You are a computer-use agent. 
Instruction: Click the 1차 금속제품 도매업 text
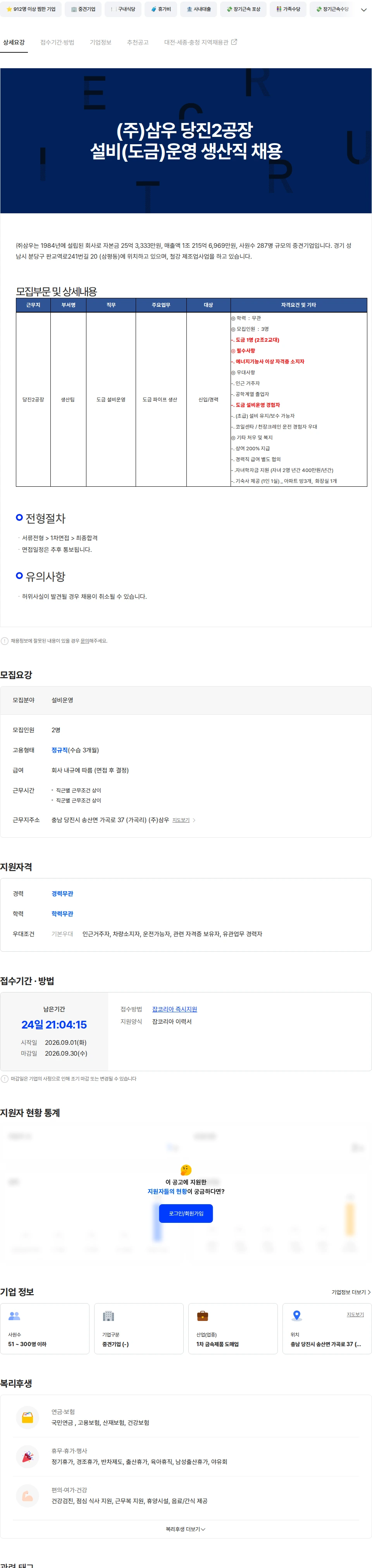218,1344
